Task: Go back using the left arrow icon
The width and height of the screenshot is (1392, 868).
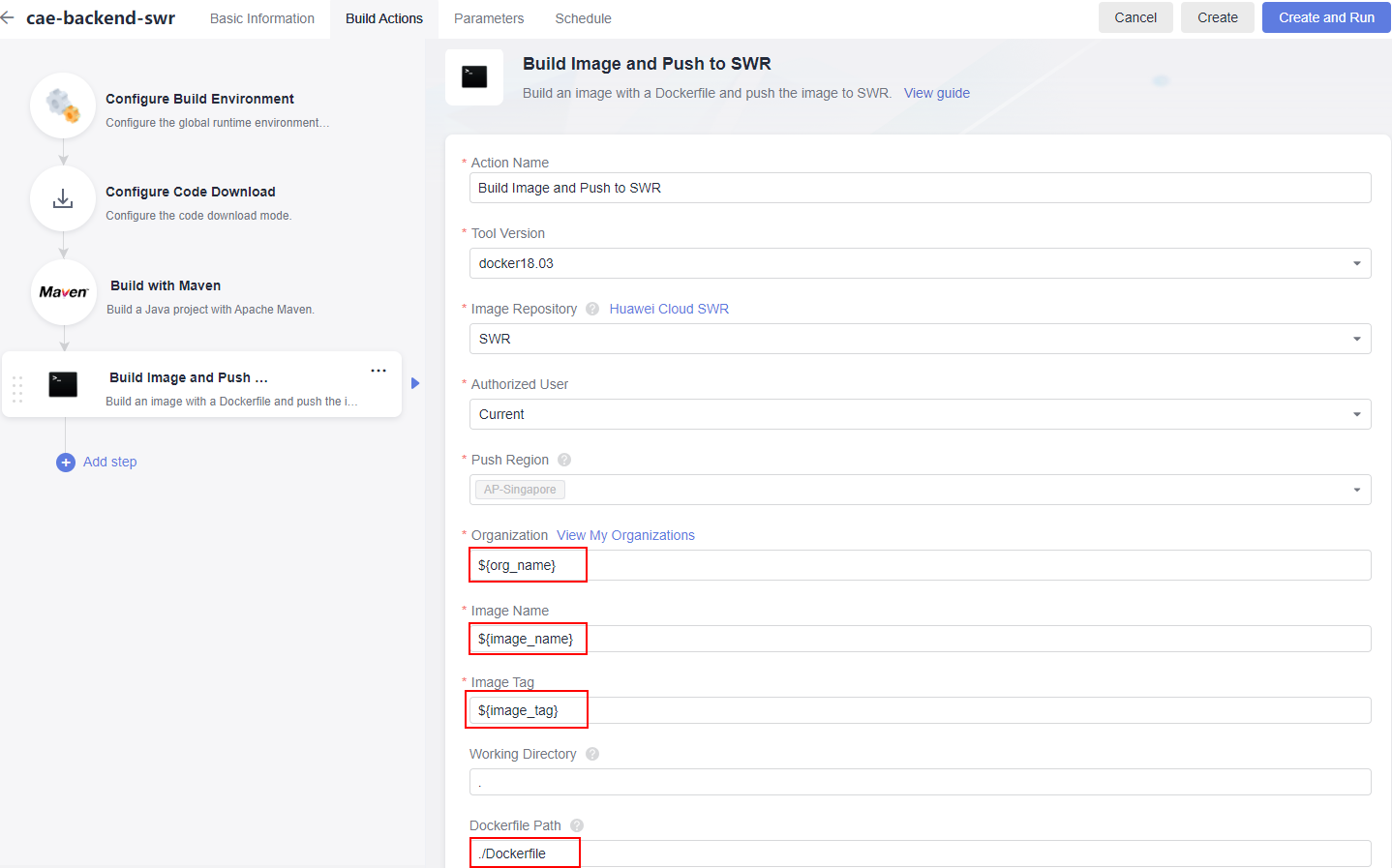Action: tap(8, 17)
